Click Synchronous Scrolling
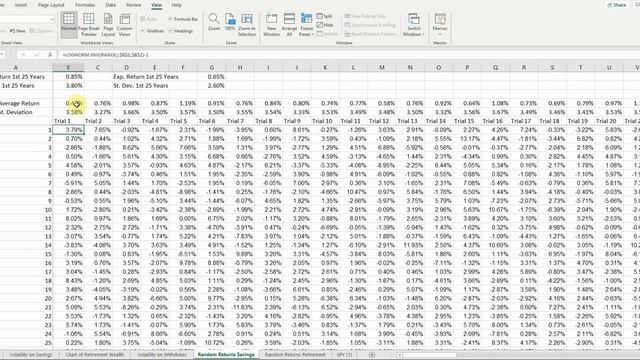Viewport: 640px width, 360px height. tap(370, 25)
